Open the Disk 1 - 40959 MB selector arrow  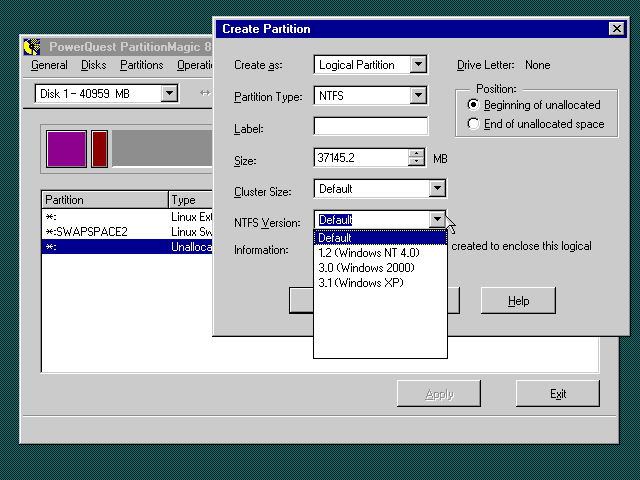(169, 93)
